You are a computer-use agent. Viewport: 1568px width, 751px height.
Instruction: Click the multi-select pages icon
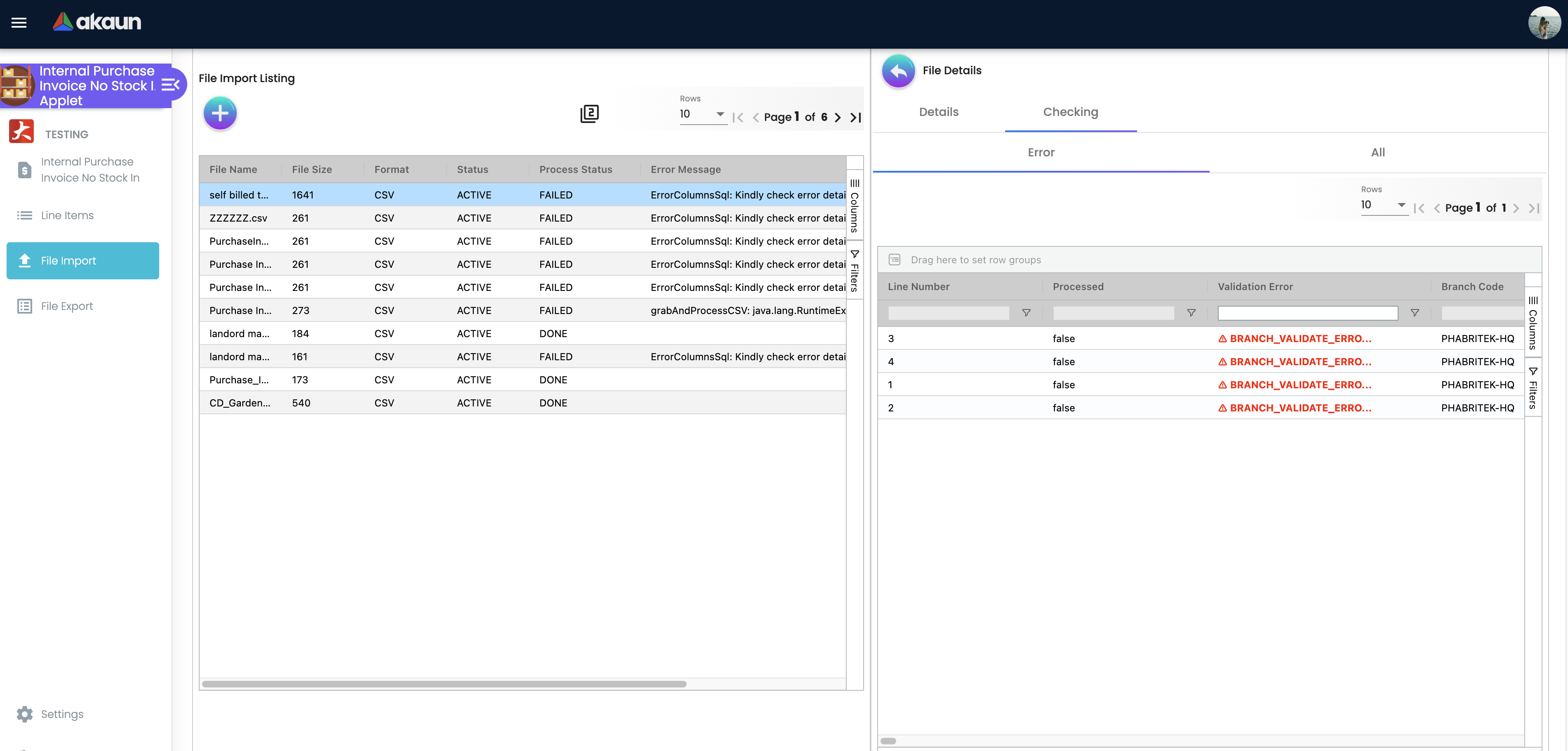tap(589, 114)
